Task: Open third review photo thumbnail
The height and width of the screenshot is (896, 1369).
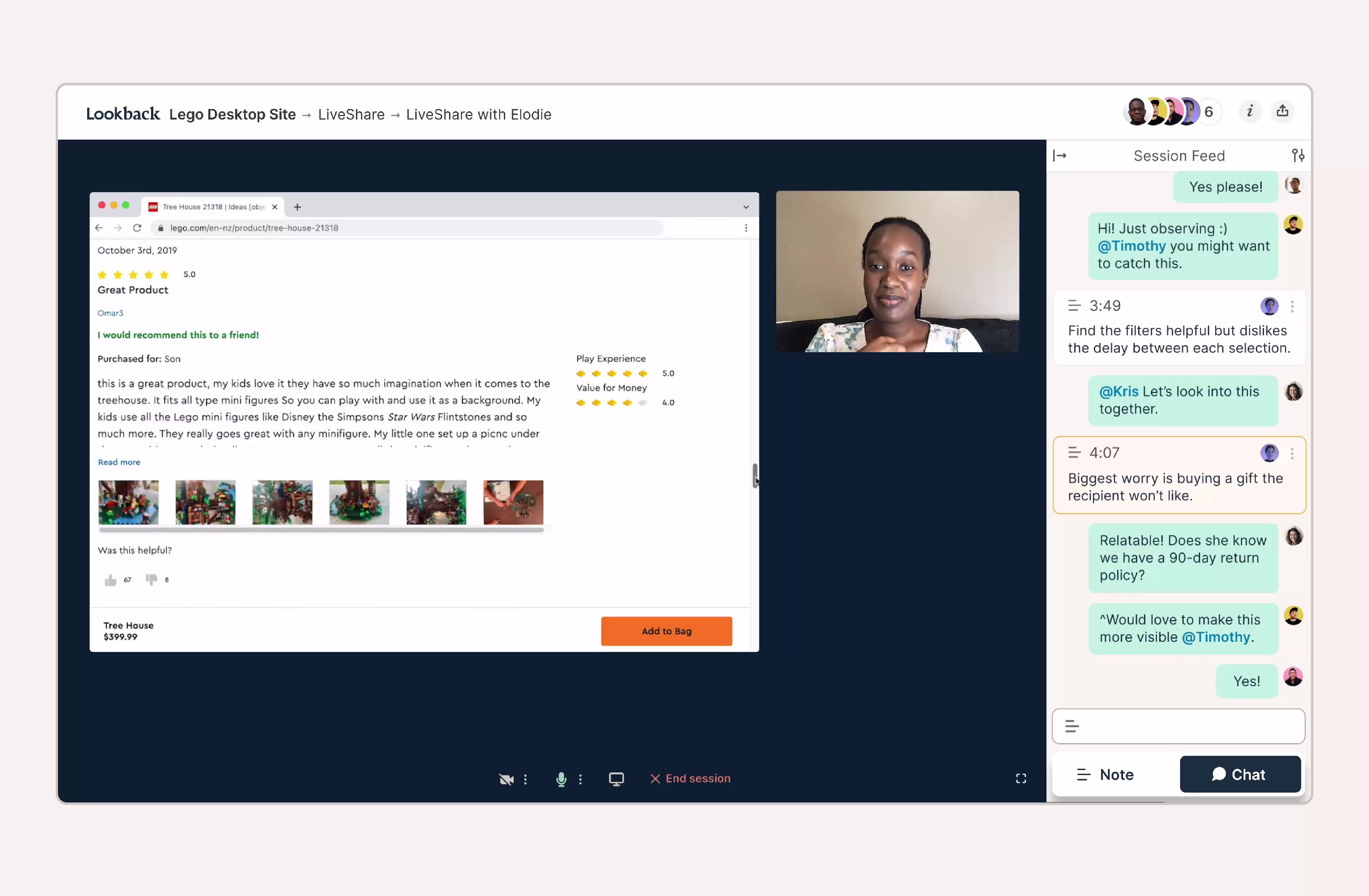Action: pos(282,502)
